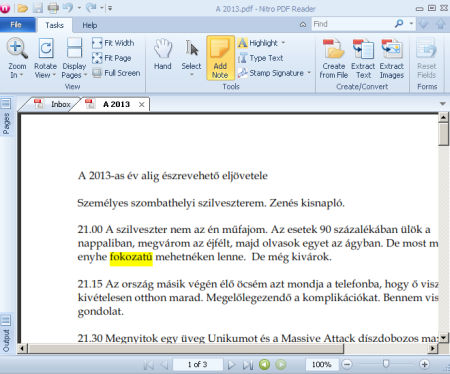Open the Find options dropdown arrow

[411, 24]
